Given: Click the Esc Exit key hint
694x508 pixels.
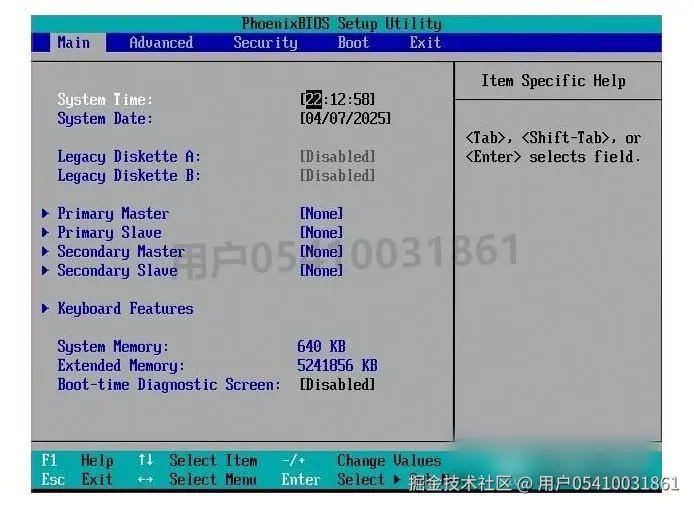Looking at the screenshot, I should [77, 480].
